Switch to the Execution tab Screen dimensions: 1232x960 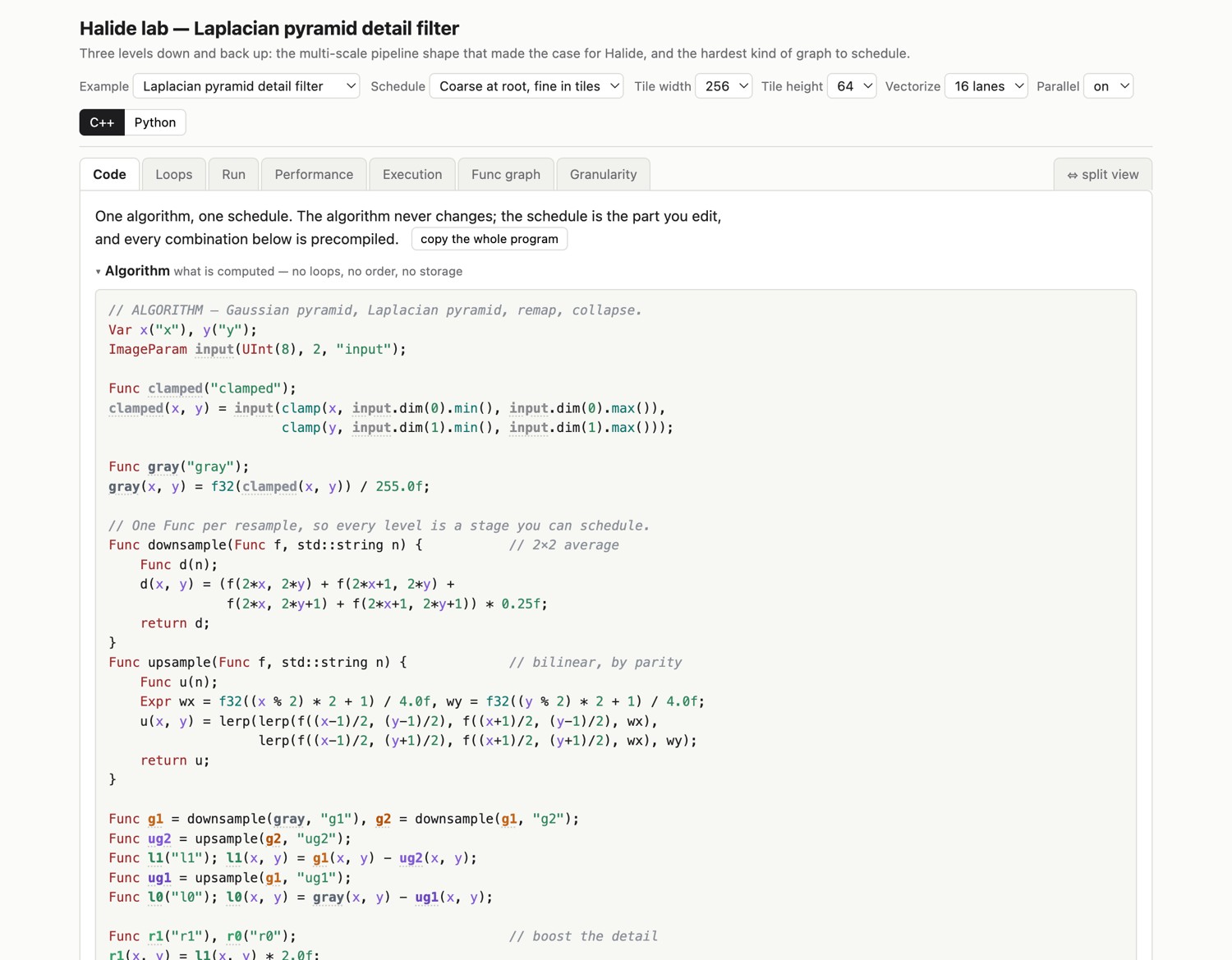(412, 174)
